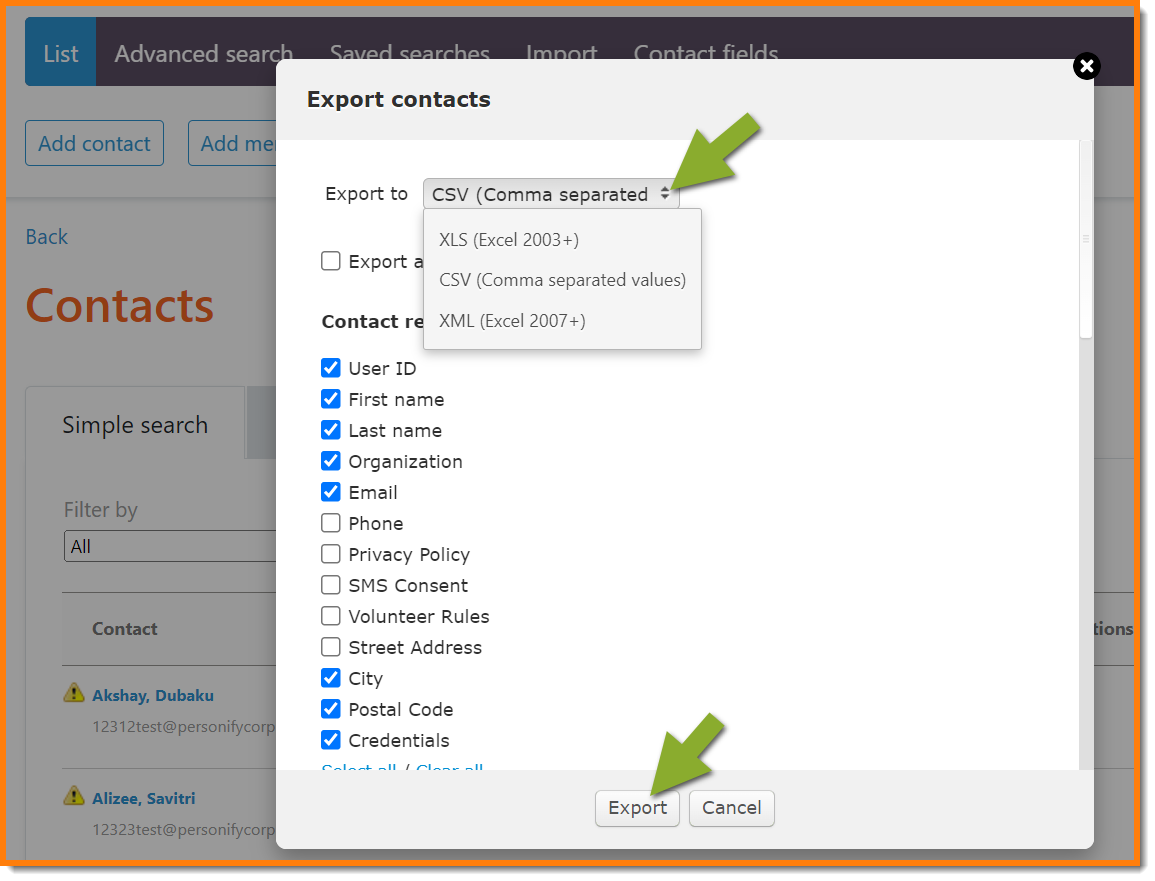
Task: Click warning icon beside Akshay, Dubaku
Action: 74,692
